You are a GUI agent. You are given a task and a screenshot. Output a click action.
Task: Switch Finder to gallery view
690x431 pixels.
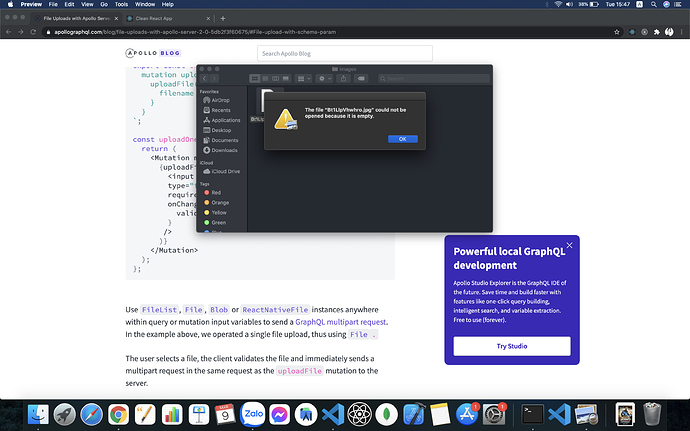point(286,78)
